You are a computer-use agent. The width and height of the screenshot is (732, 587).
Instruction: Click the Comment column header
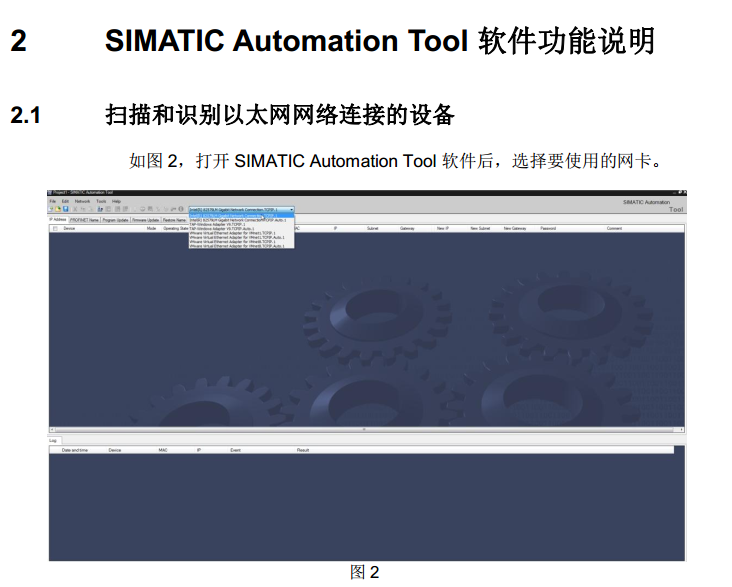coord(614,228)
